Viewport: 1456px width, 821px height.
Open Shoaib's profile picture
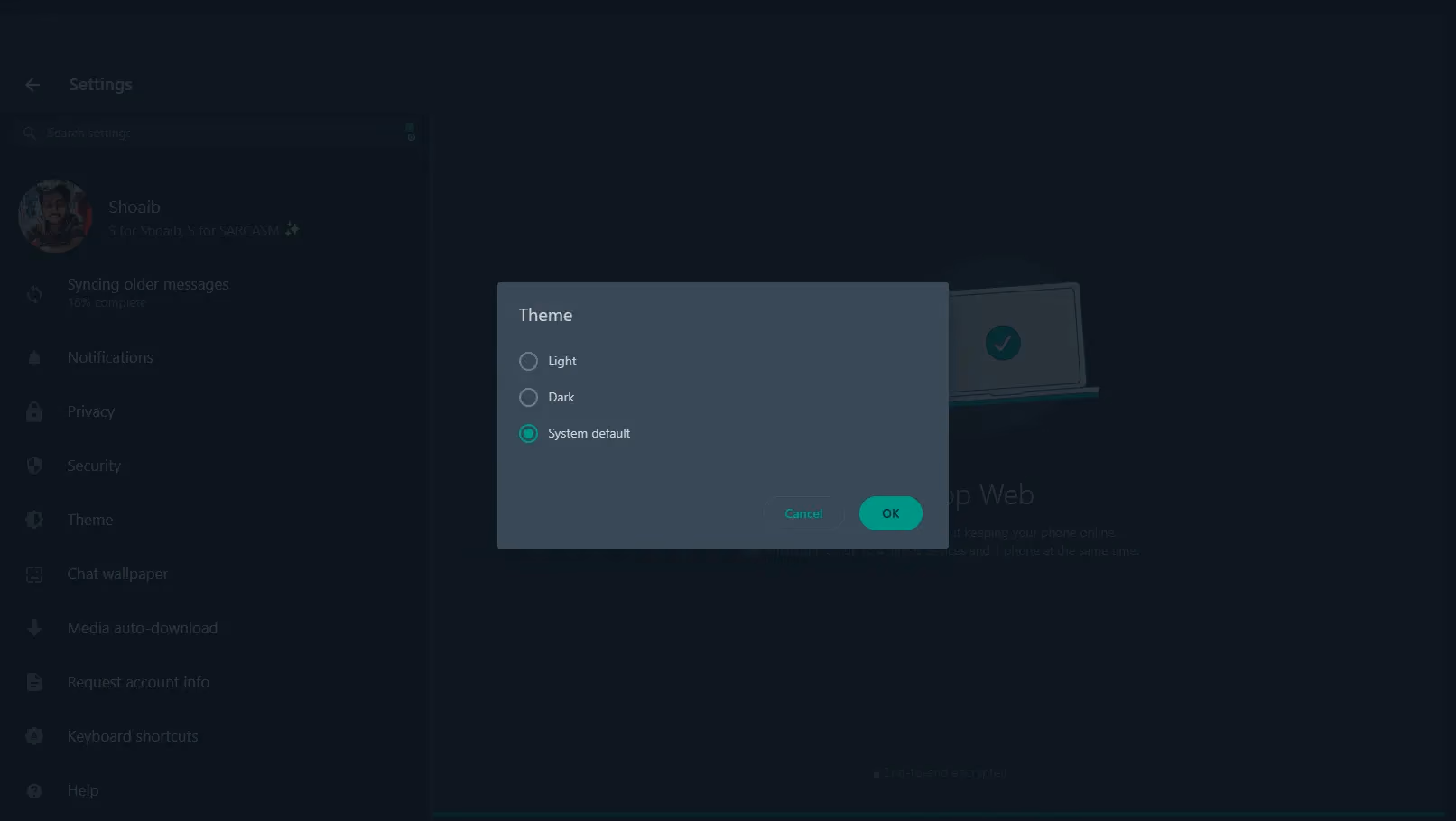coord(55,216)
